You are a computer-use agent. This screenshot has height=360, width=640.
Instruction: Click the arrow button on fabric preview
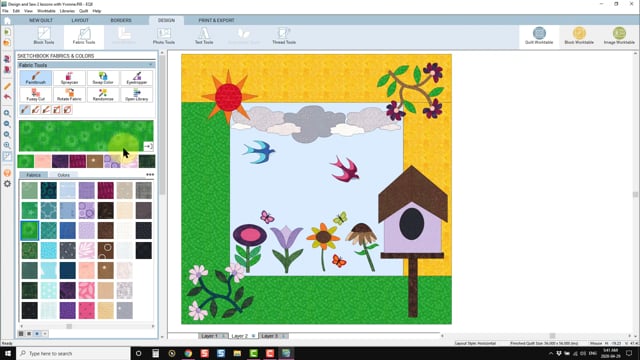(x=148, y=146)
